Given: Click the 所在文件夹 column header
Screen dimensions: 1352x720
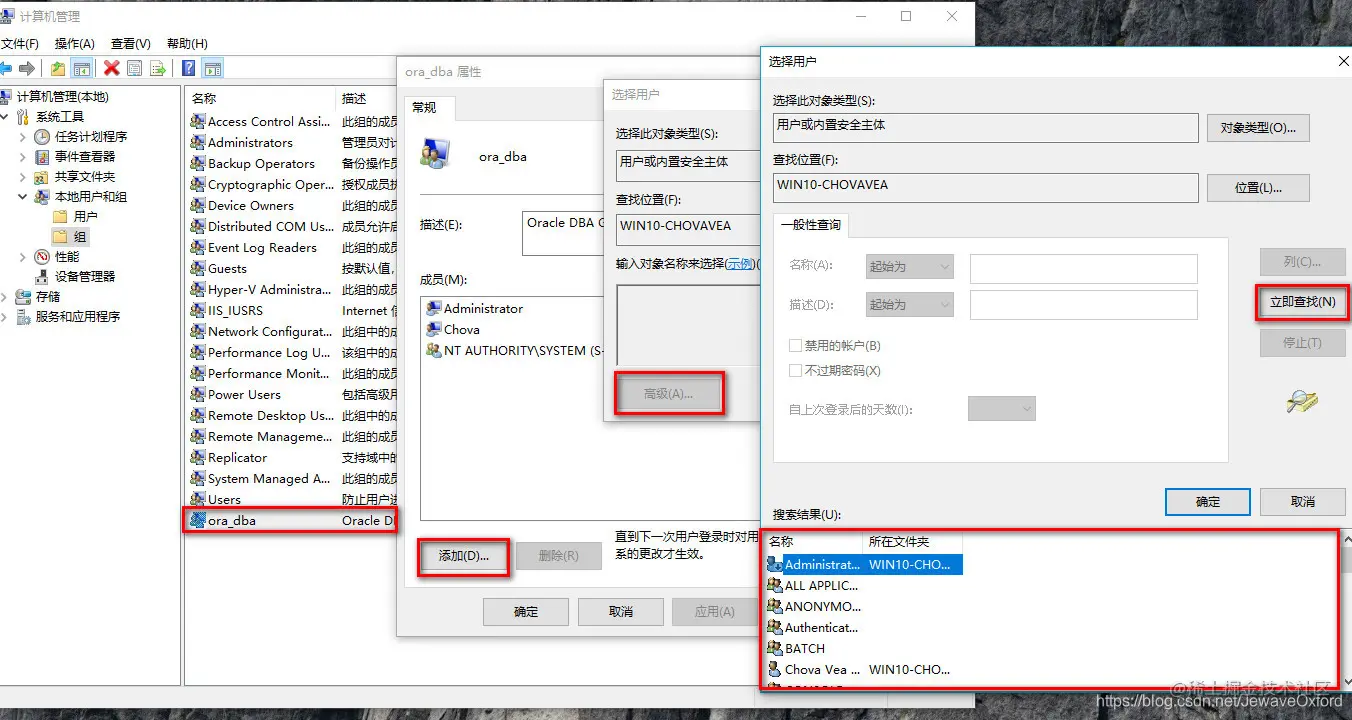Looking at the screenshot, I should [x=912, y=541].
